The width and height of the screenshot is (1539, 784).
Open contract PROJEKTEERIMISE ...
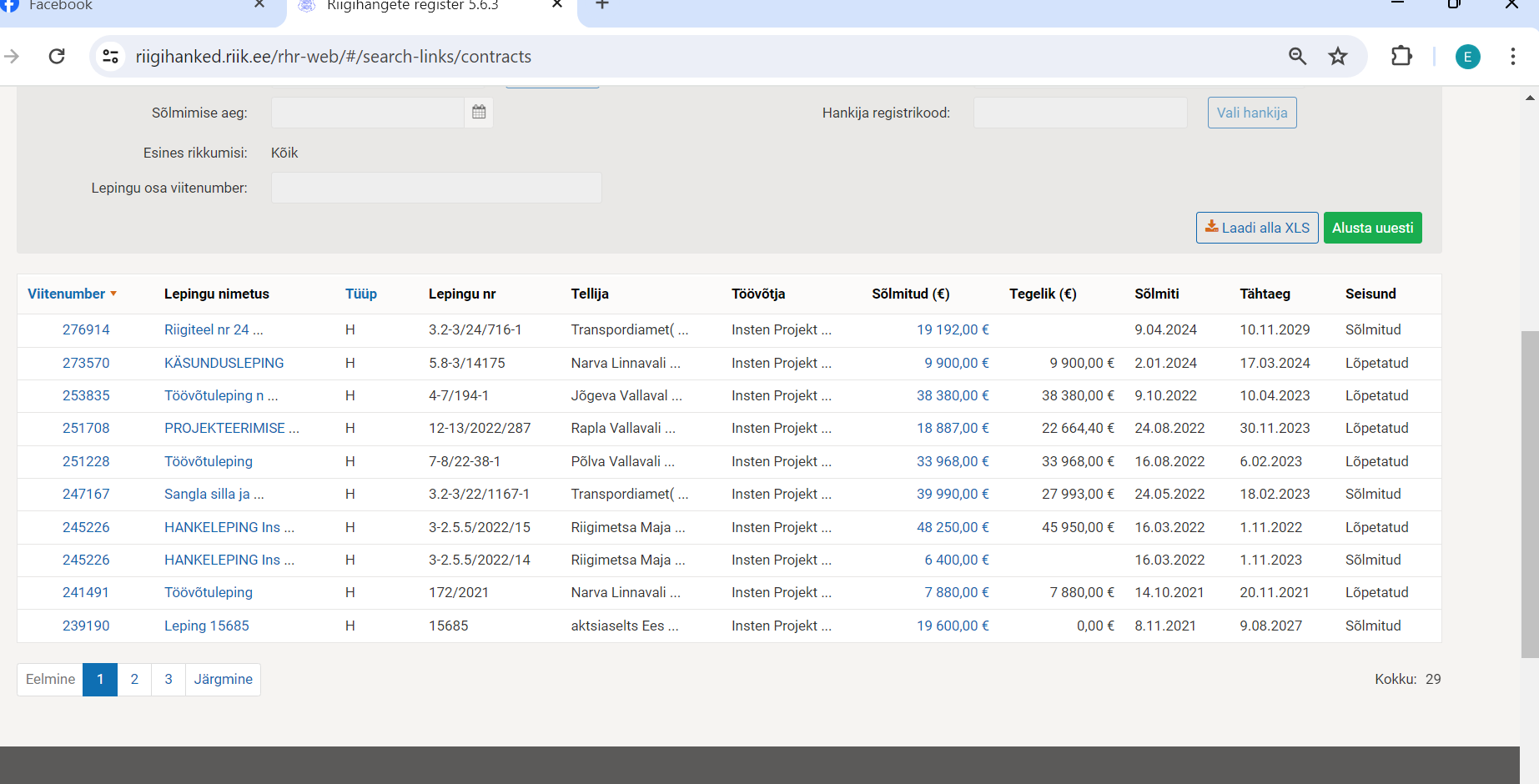coord(232,428)
